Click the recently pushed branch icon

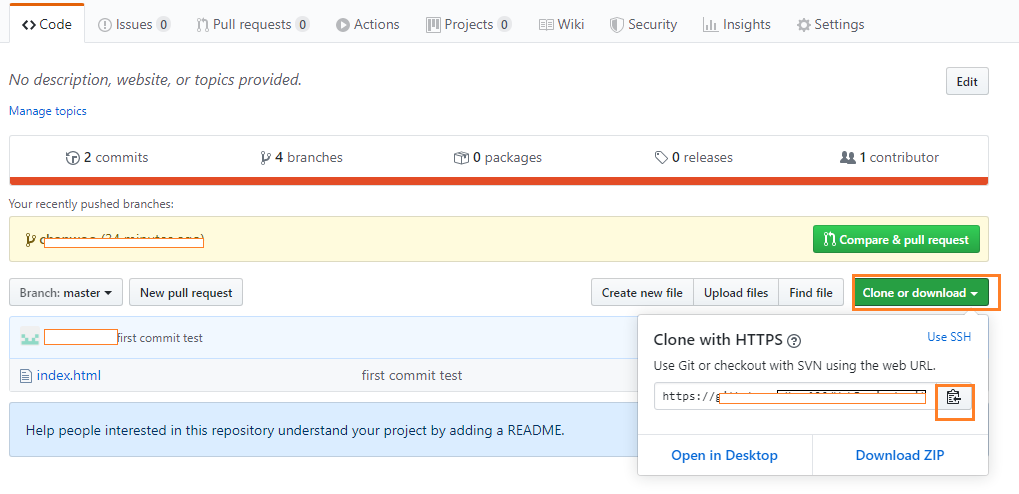click(x=30, y=240)
